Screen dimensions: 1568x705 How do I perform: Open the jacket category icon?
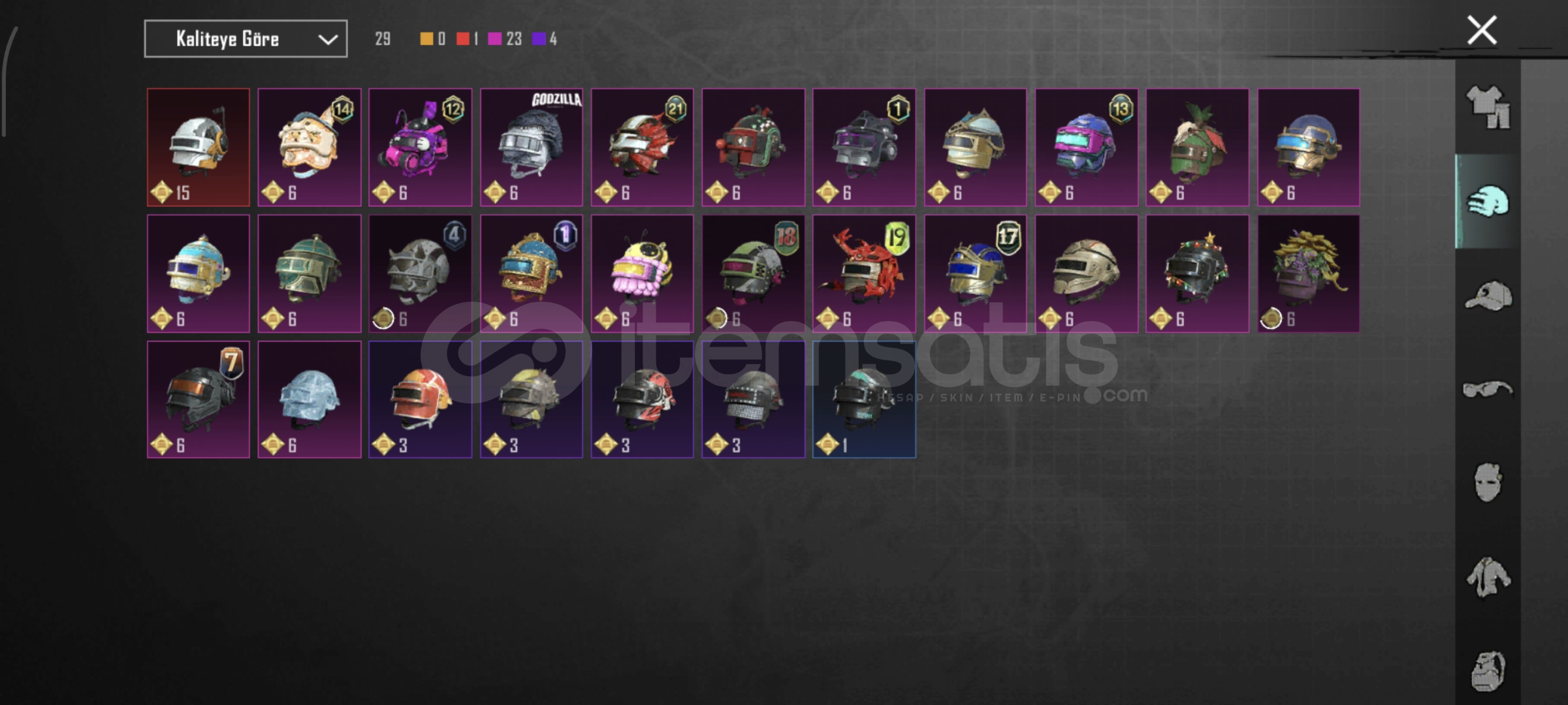point(1488,577)
